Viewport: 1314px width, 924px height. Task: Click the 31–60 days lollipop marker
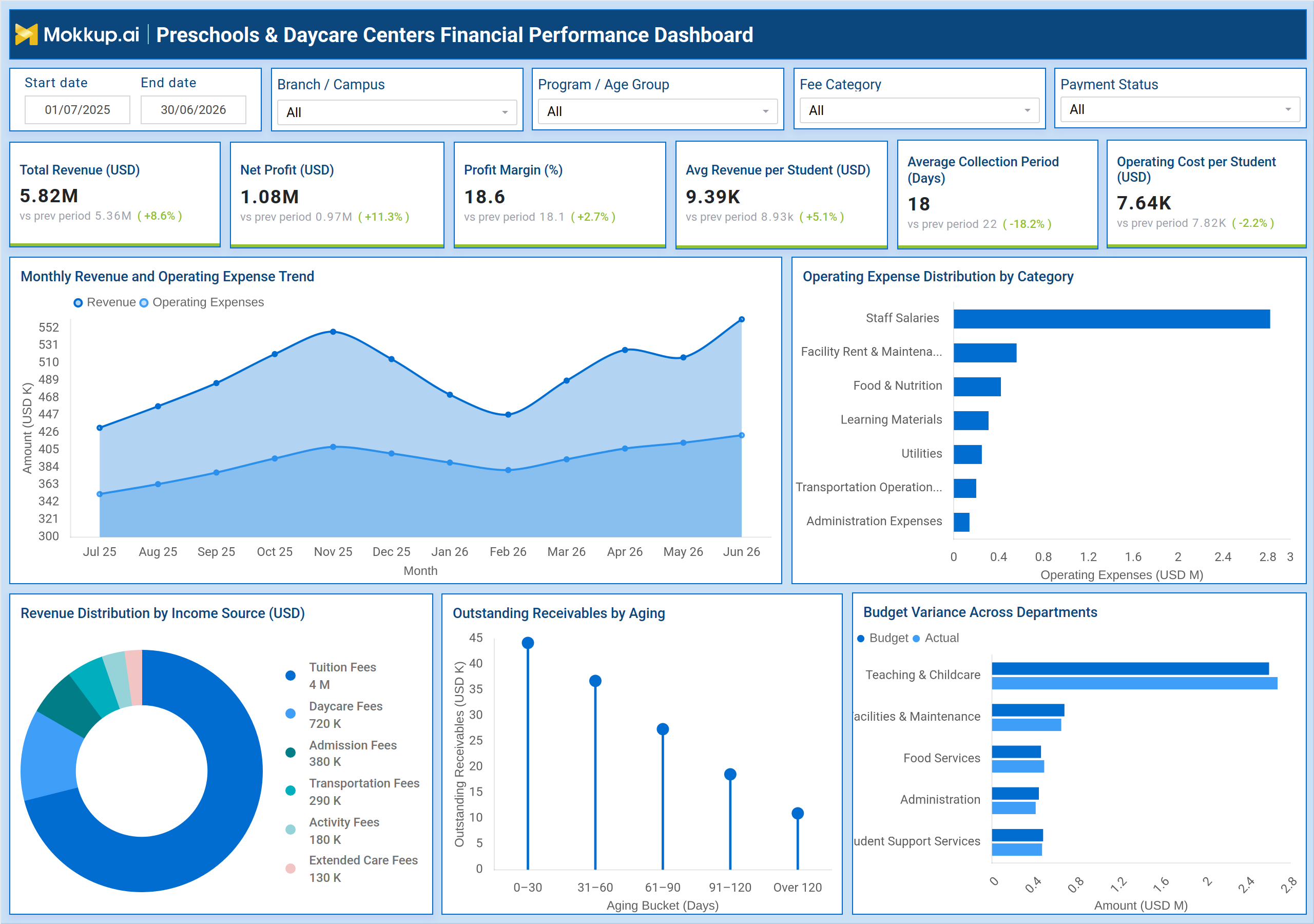pyautogui.click(x=595, y=681)
